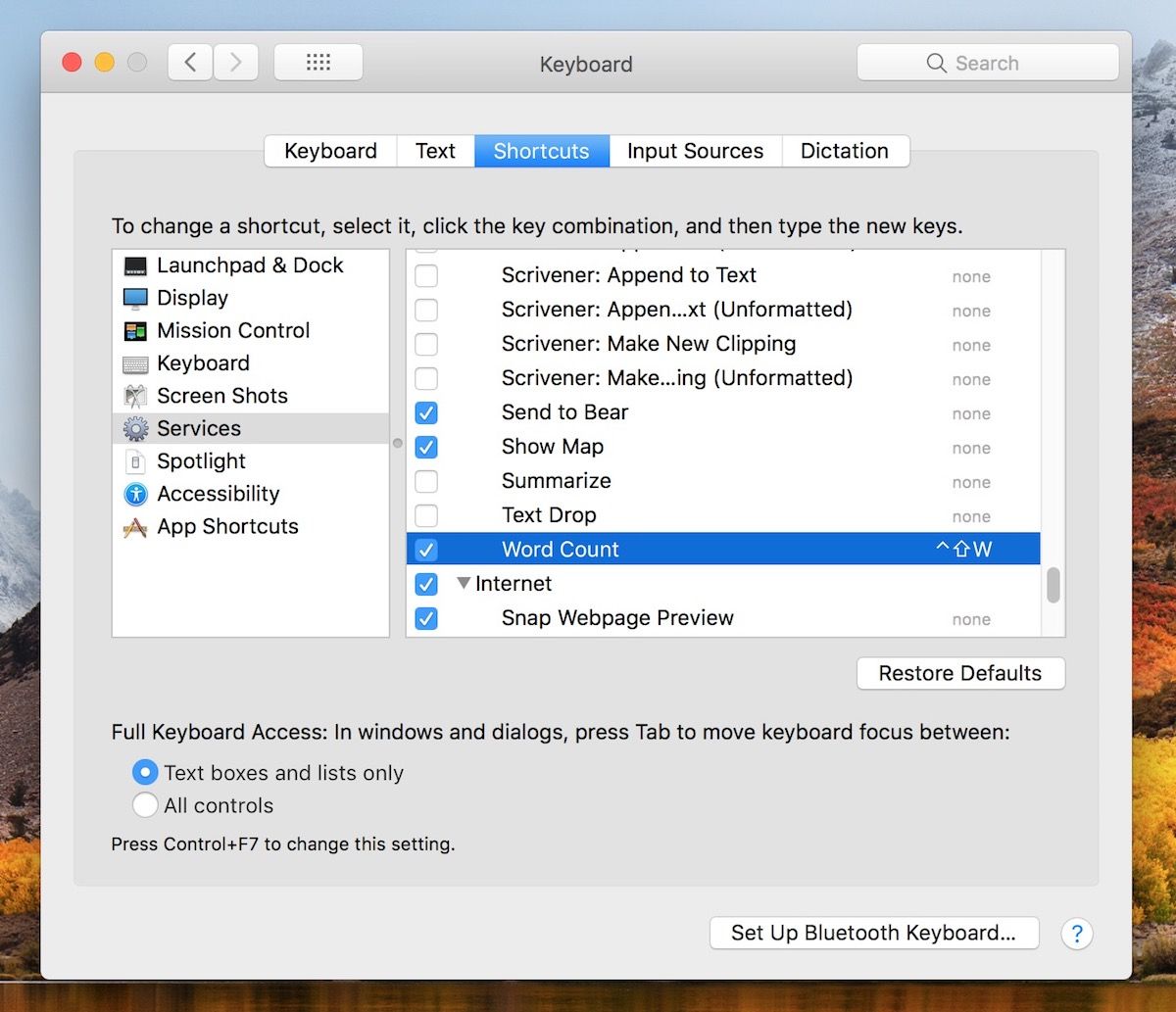The image size is (1176, 1012).
Task: Open help with question mark button
Action: [x=1076, y=933]
